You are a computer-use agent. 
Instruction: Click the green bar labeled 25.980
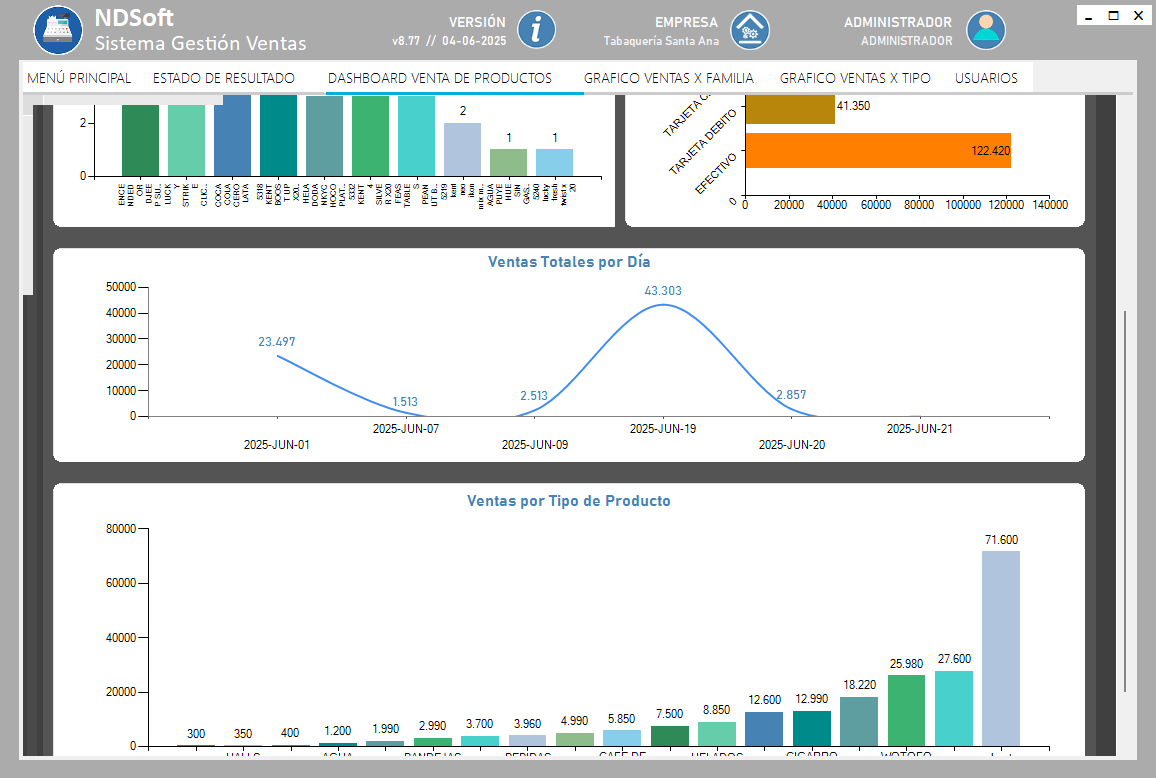(x=906, y=710)
